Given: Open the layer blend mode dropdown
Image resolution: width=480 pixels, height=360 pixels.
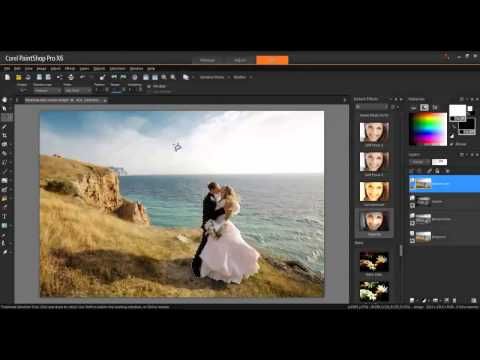Looking at the screenshot, I should point(419,162).
